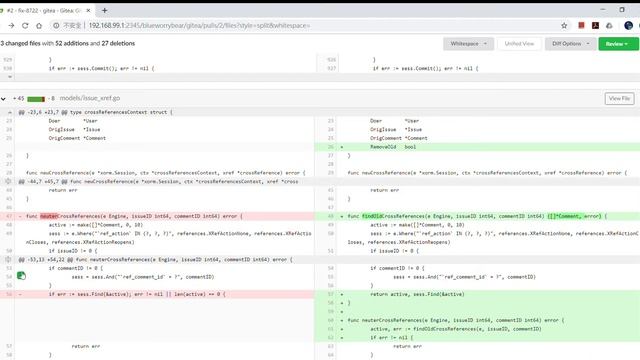Select the 'Doer *User' line on the right side

tap(477, 121)
